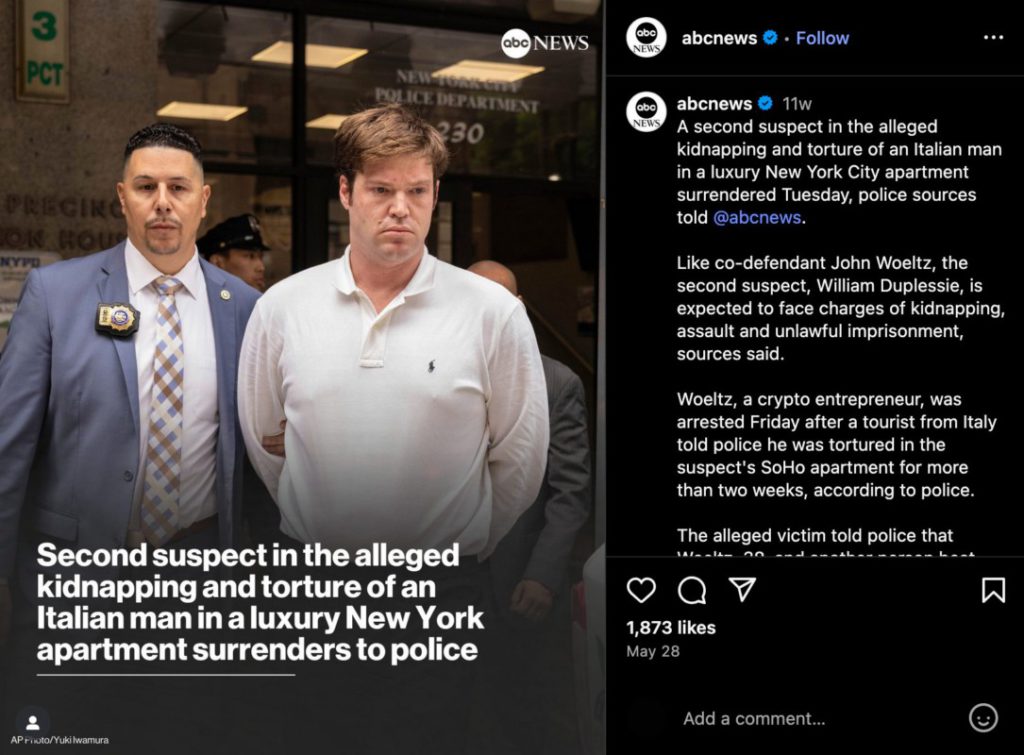This screenshot has width=1024, height=755.
Task: Click the 11w timestamp
Action: tap(797, 103)
